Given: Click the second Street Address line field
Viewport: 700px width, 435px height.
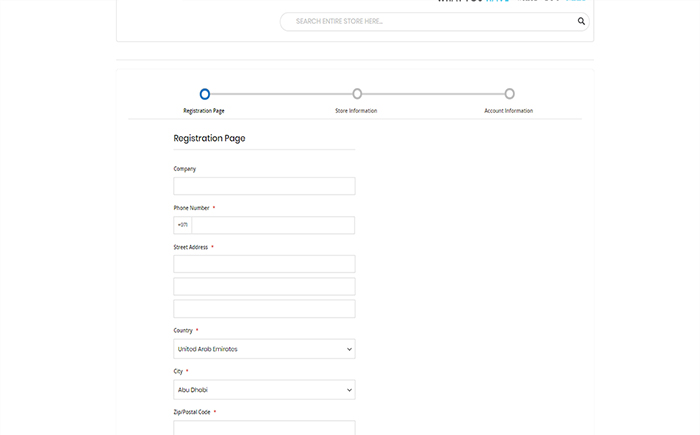Looking at the screenshot, I should [x=264, y=286].
